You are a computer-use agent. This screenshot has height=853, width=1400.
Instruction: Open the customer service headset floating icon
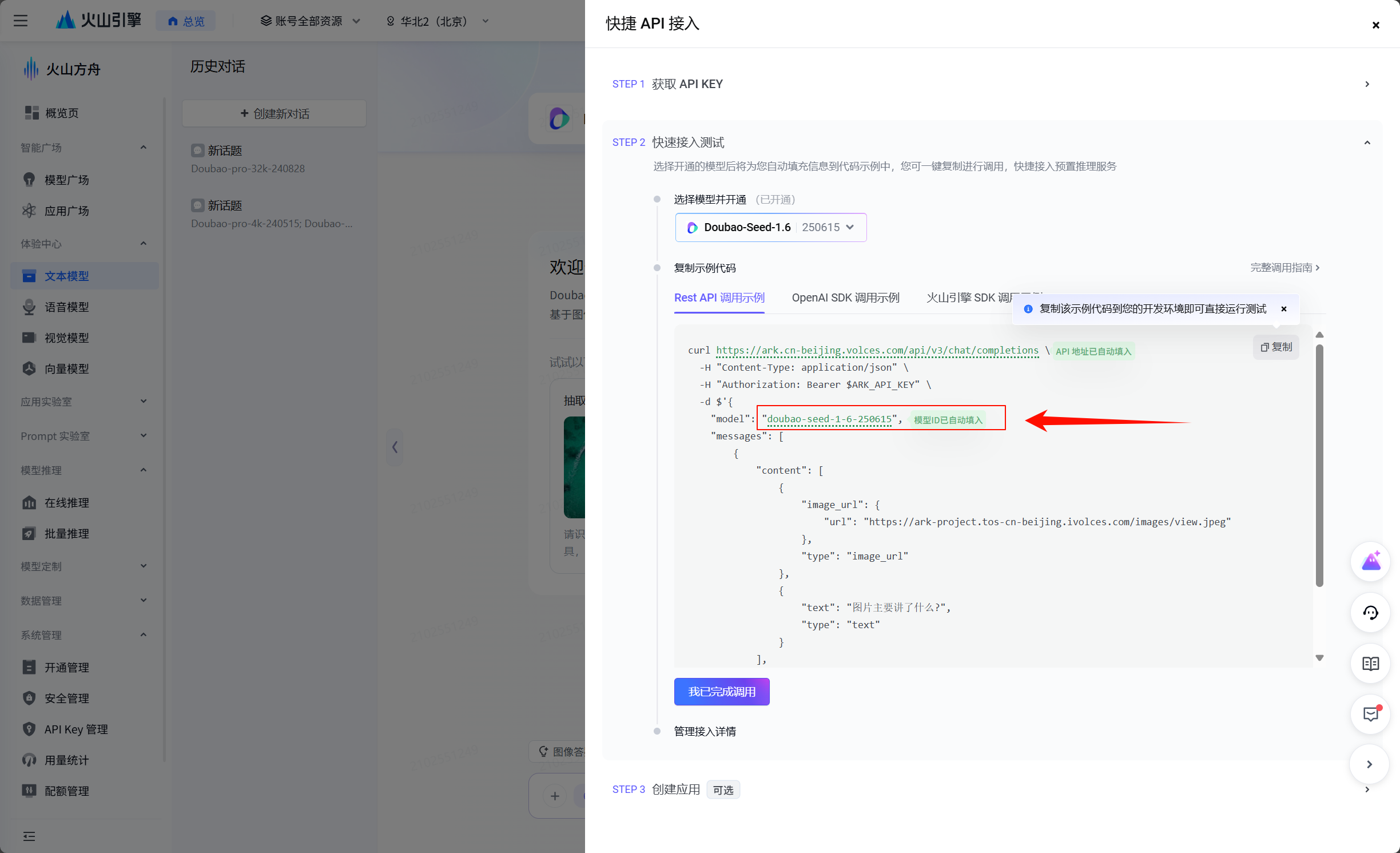coord(1370,613)
